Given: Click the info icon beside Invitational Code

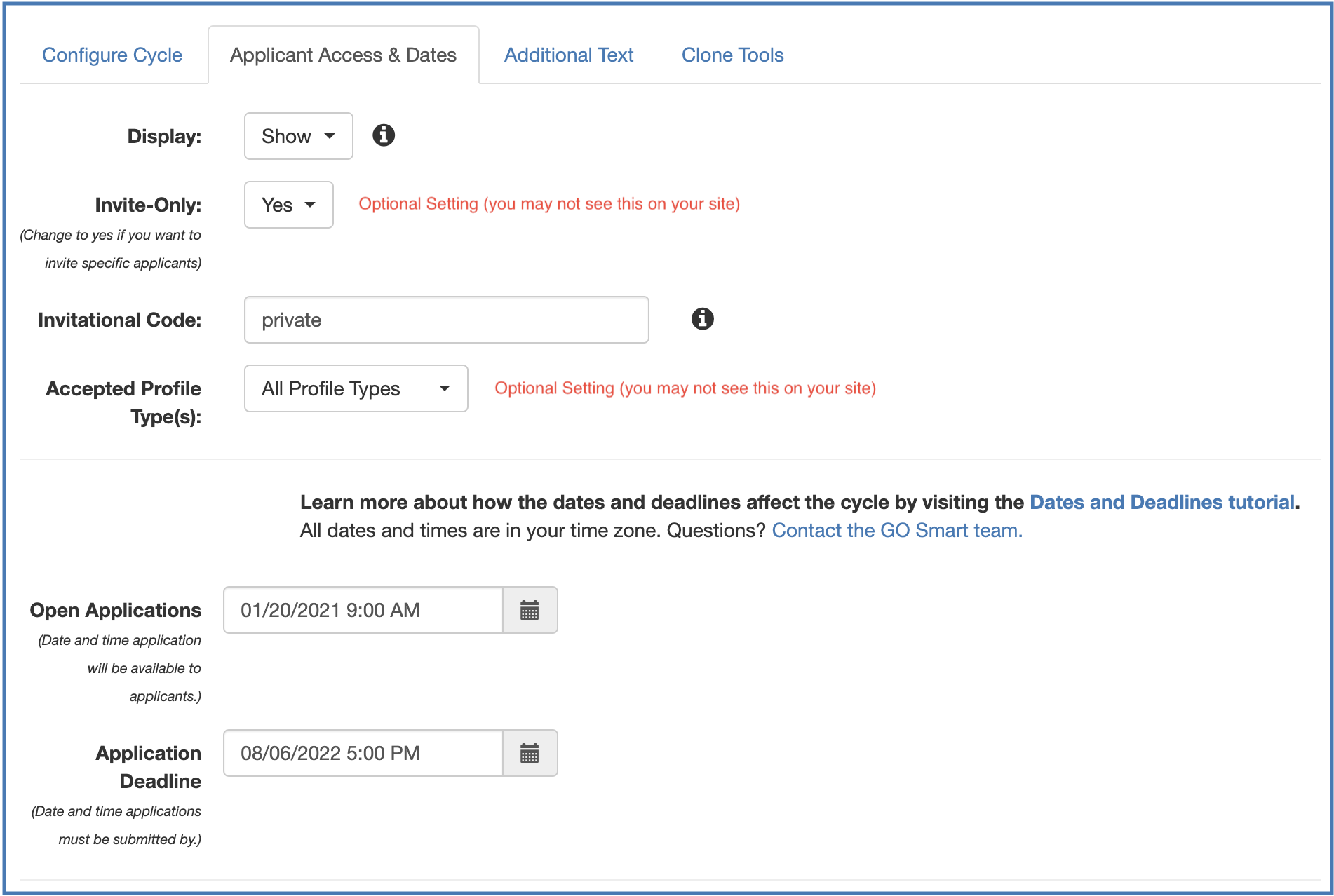Looking at the screenshot, I should click(x=702, y=319).
